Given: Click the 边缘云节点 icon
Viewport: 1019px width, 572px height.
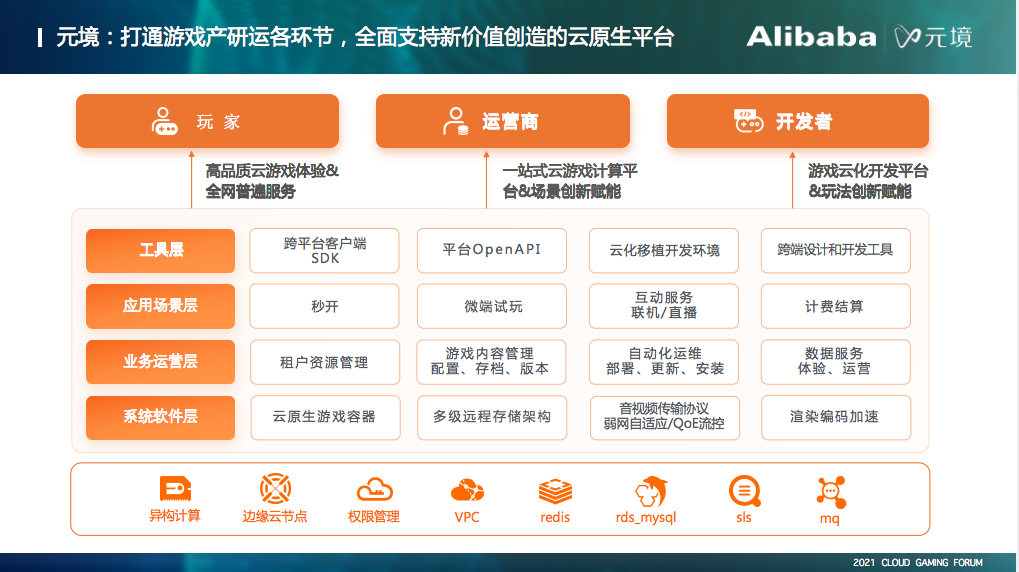Looking at the screenshot, I should click(x=275, y=489).
